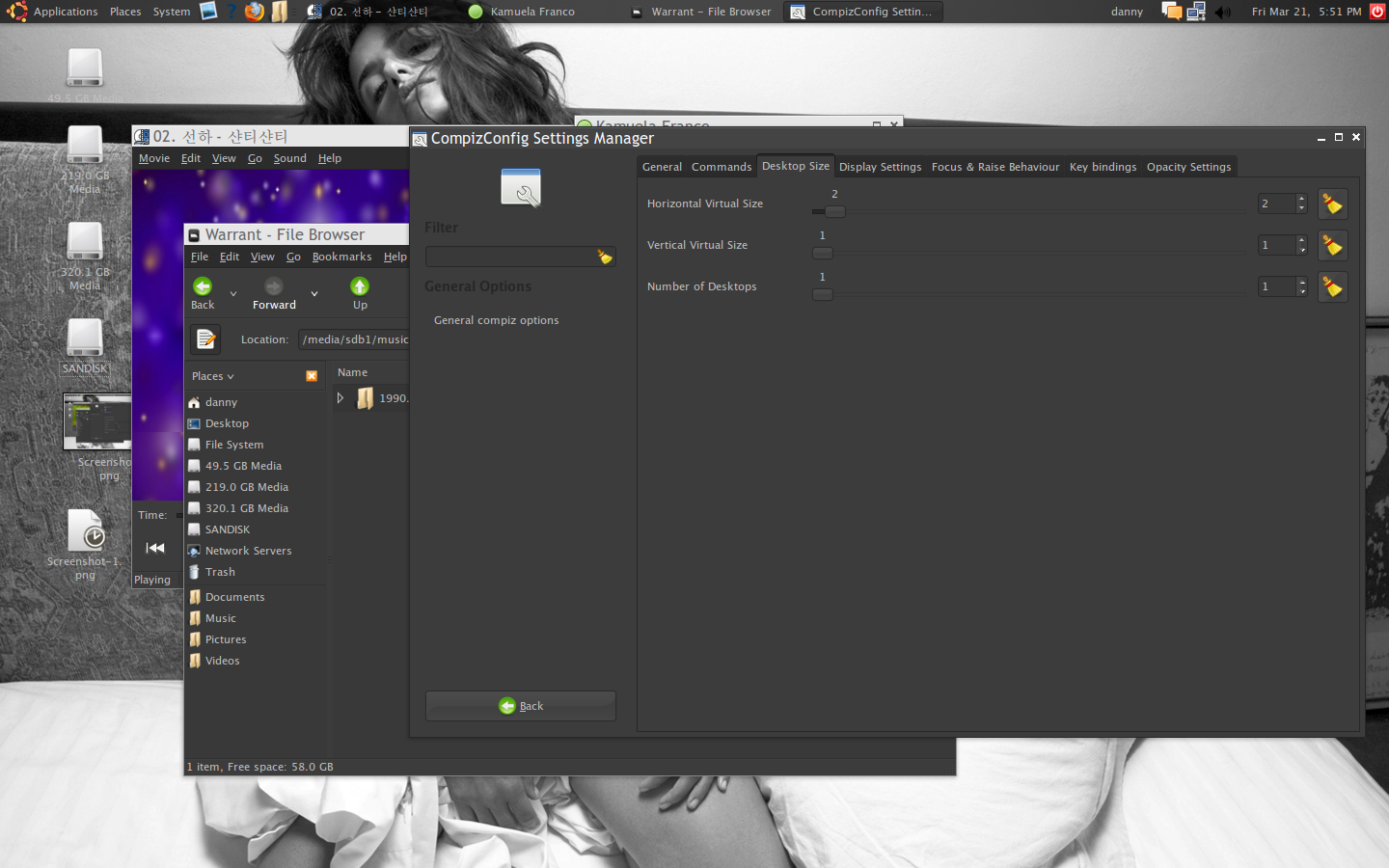The image size is (1389, 868).
Task: Expand the 1990 folder tree row
Action: (340, 397)
